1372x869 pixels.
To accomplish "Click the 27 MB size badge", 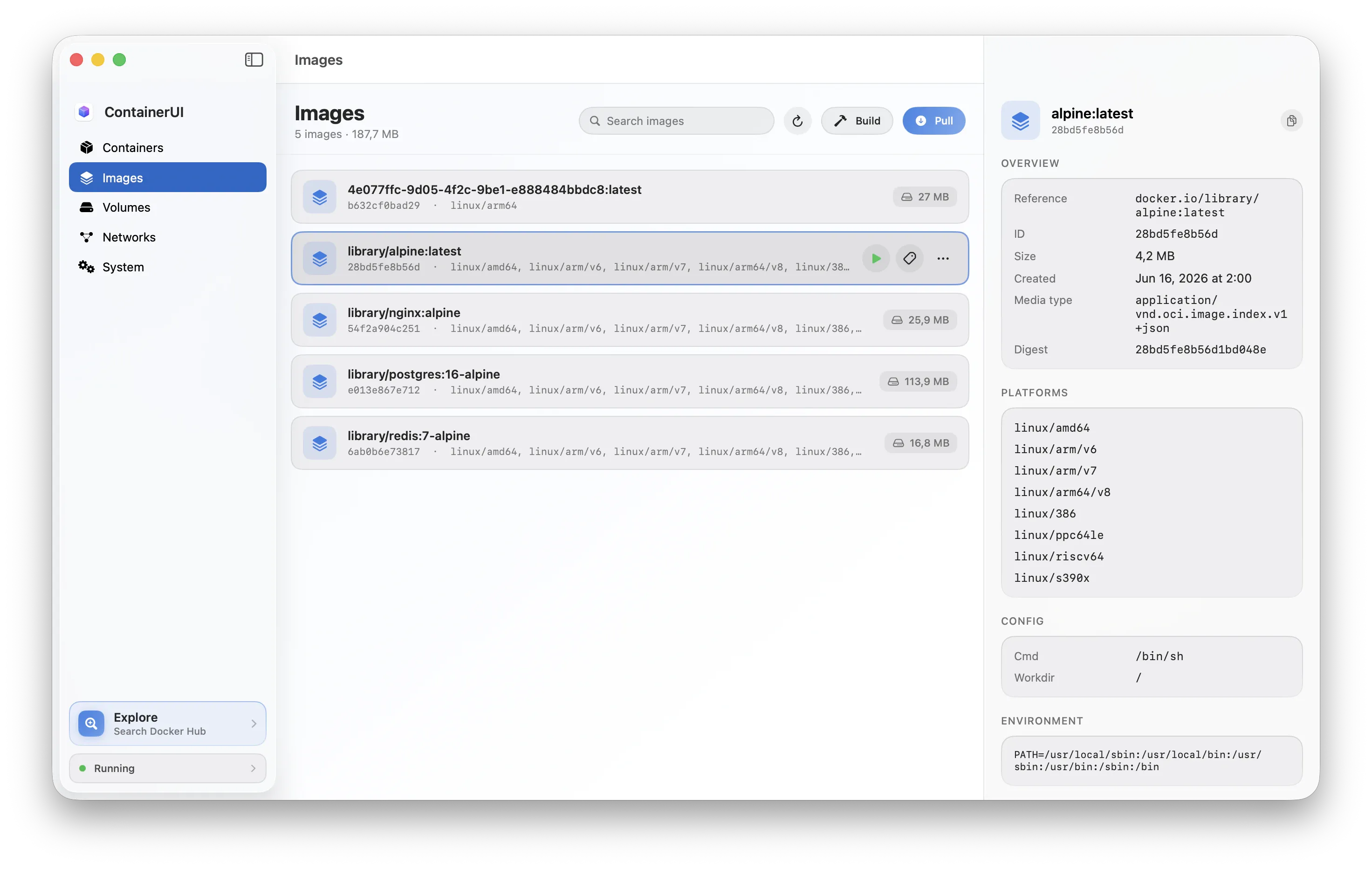I will point(925,197).
